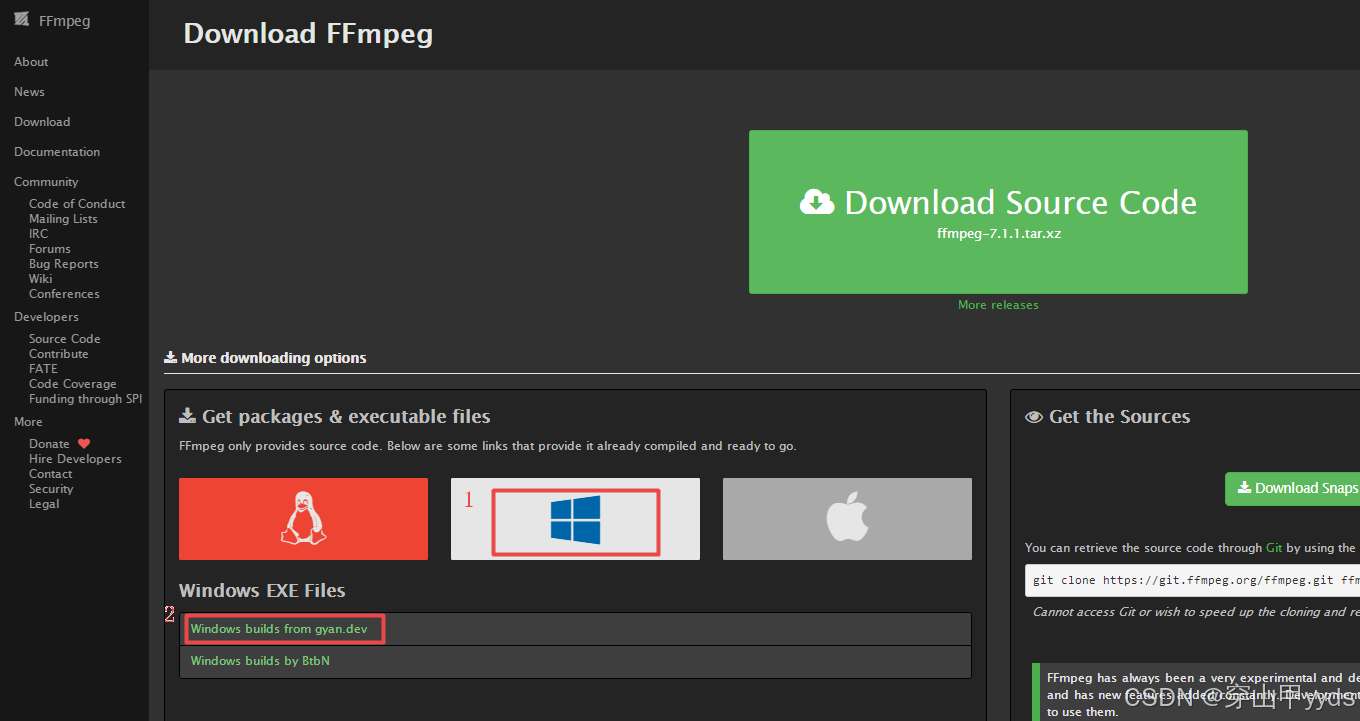Go to Download sidebar item
Image resolution: width=1360 pixels, height=721 pixels.
pos(42,122)
